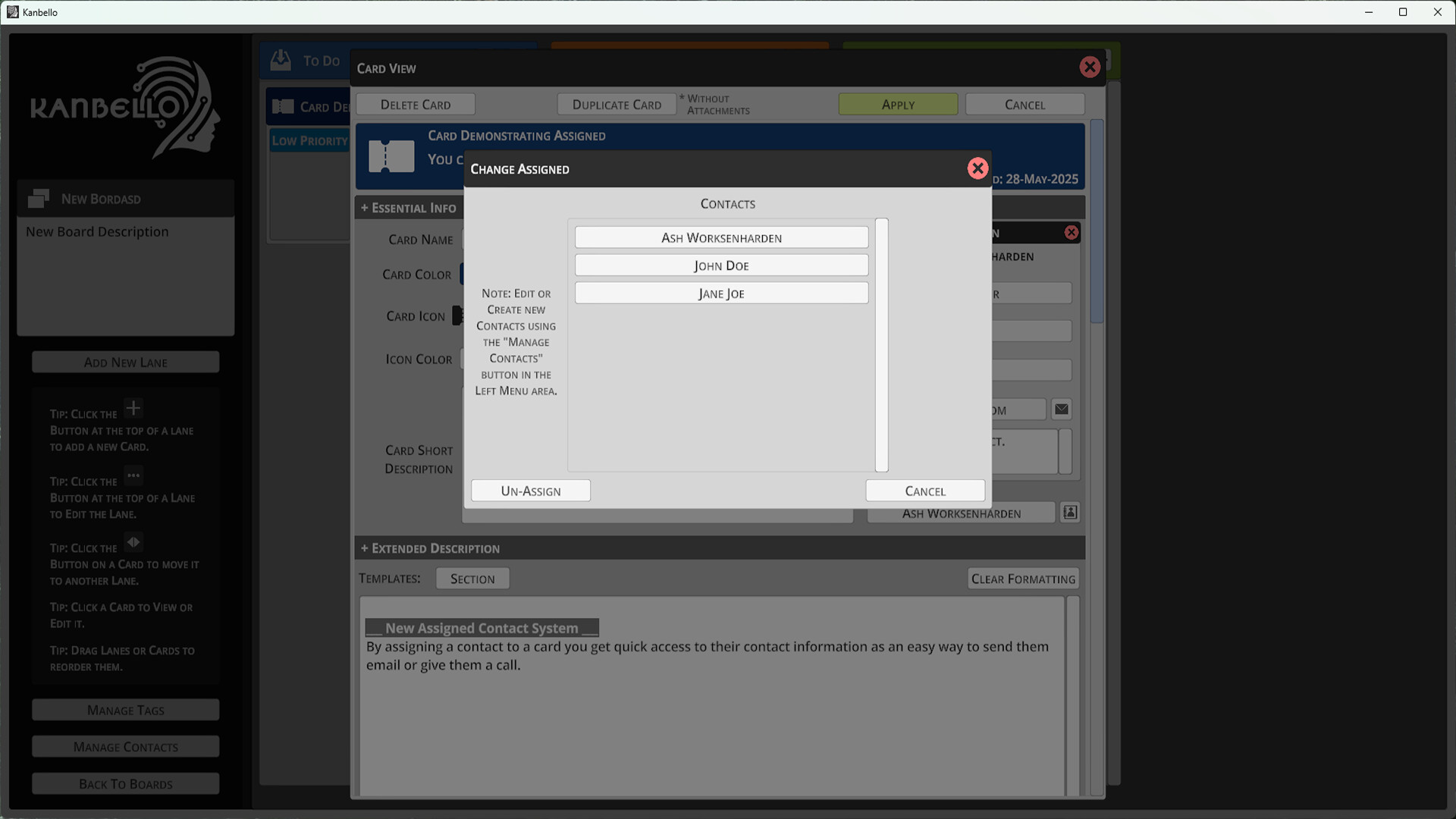Click the envelope icon to email the contact

click(x=1061, y=409)
